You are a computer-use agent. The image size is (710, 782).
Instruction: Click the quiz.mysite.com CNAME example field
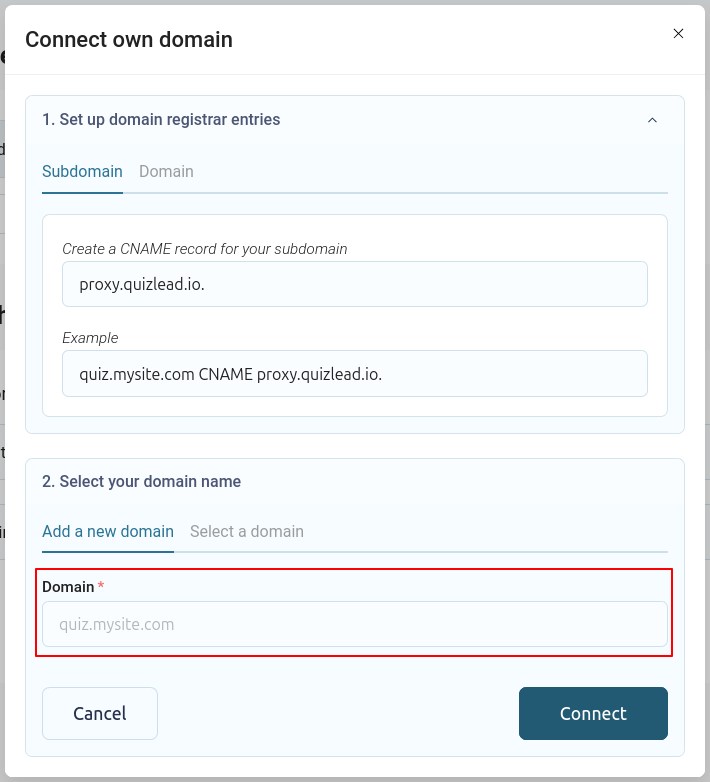tap(355, 374)
